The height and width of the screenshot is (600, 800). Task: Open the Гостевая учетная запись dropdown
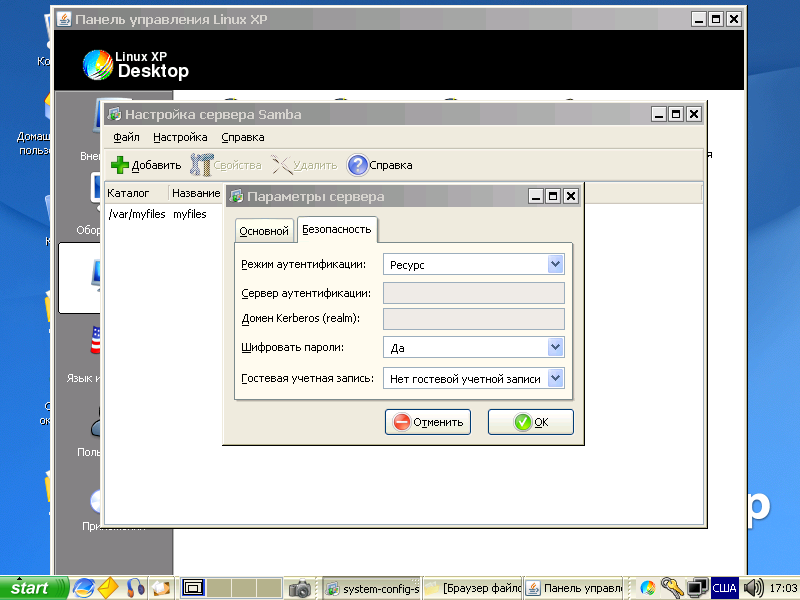(x=555, y=379)
